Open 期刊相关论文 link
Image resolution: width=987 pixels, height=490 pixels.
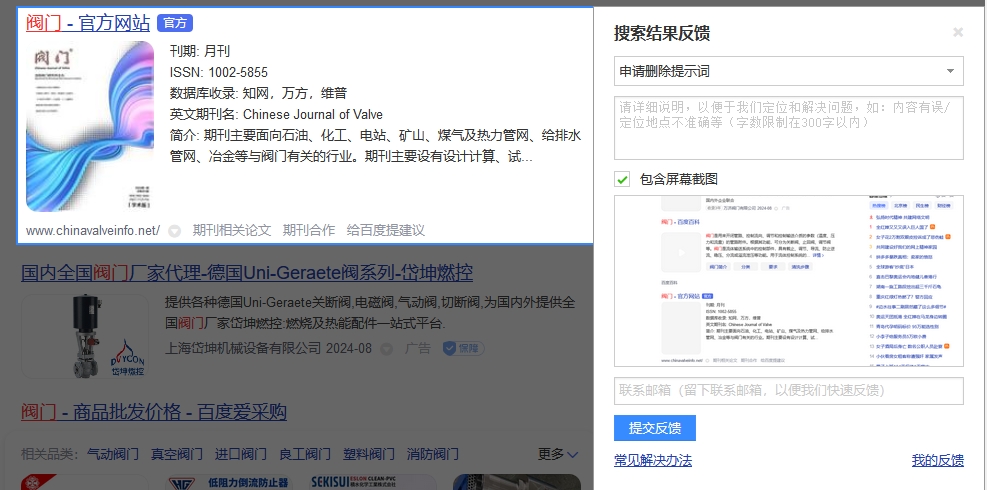232,231
